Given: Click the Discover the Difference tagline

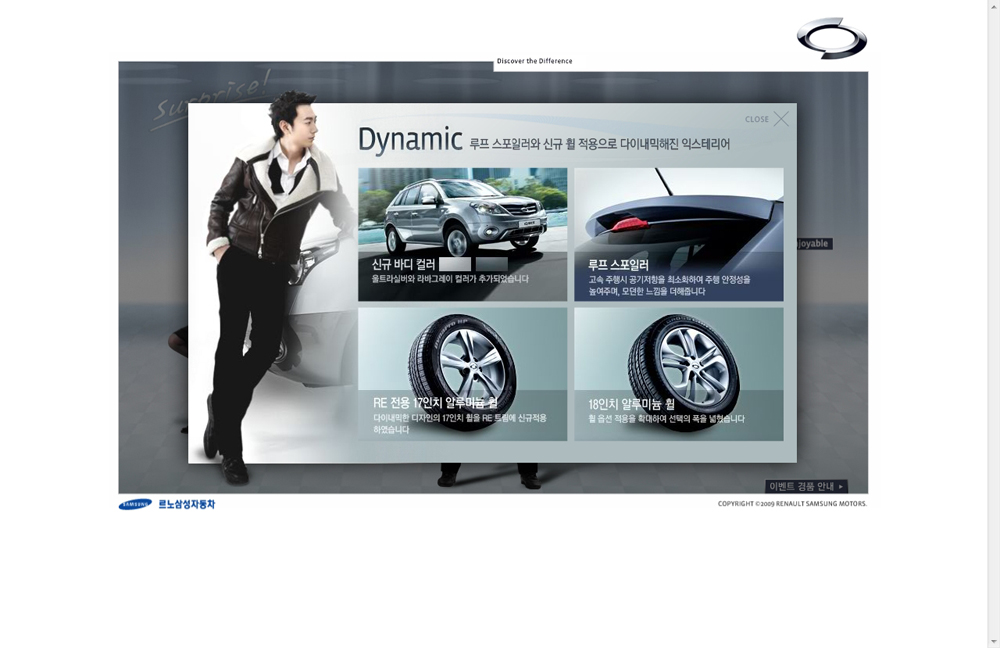Looking at the screenshot, I should click(x=534, y=61).
